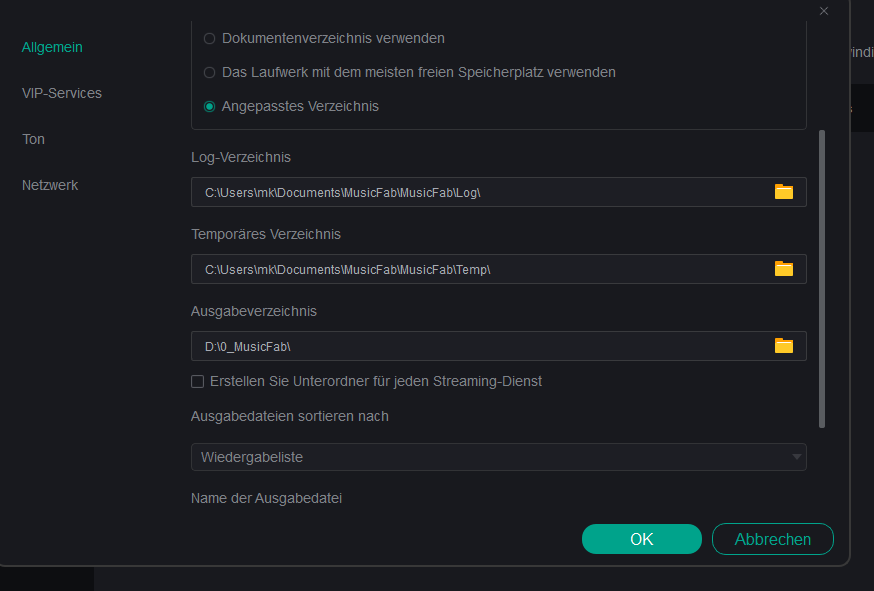This screenshot has width=874, height=591.
Task: Go to Netzwerk settings
Action: 50,185
